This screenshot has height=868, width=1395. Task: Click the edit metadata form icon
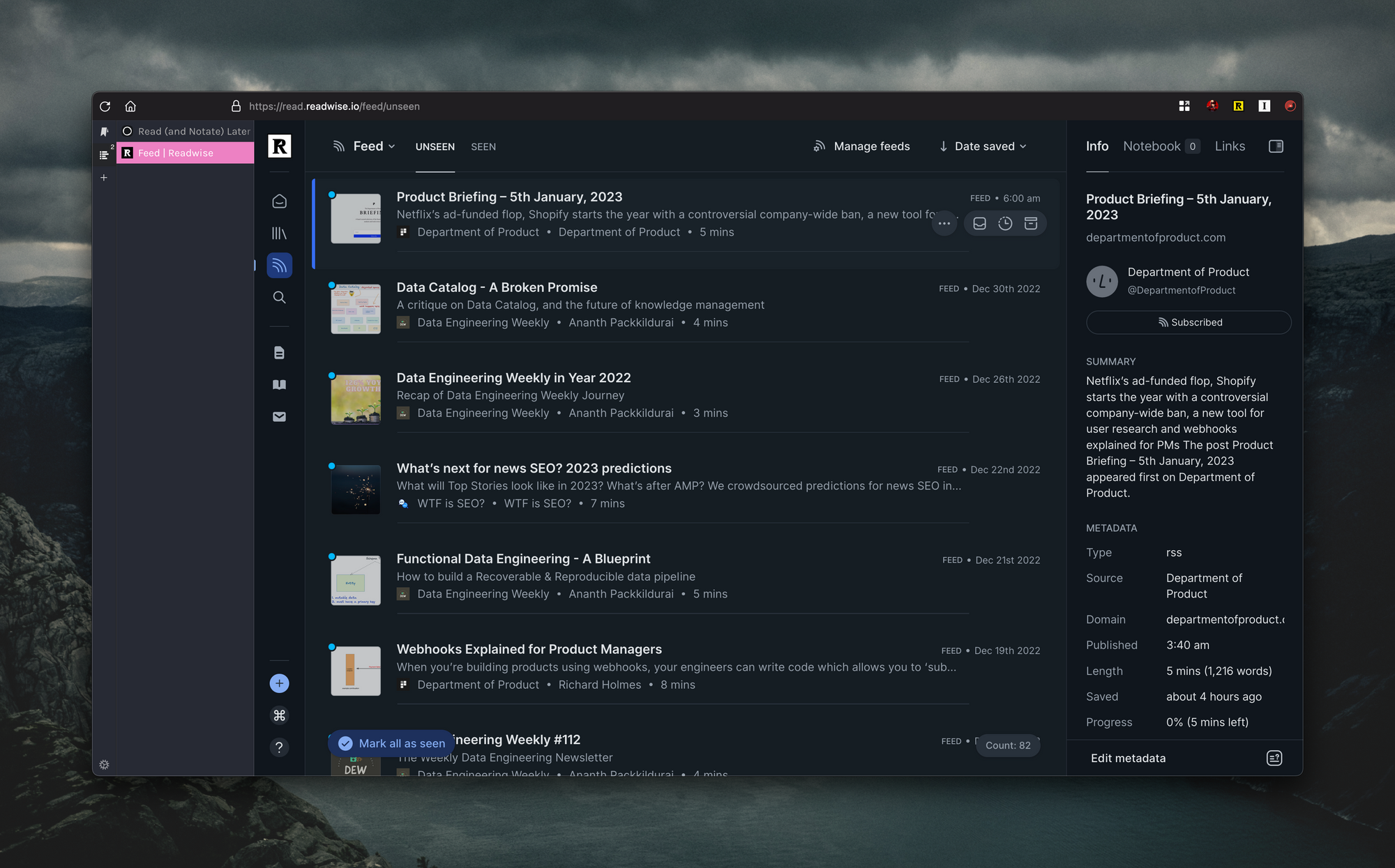[1274, 758]
